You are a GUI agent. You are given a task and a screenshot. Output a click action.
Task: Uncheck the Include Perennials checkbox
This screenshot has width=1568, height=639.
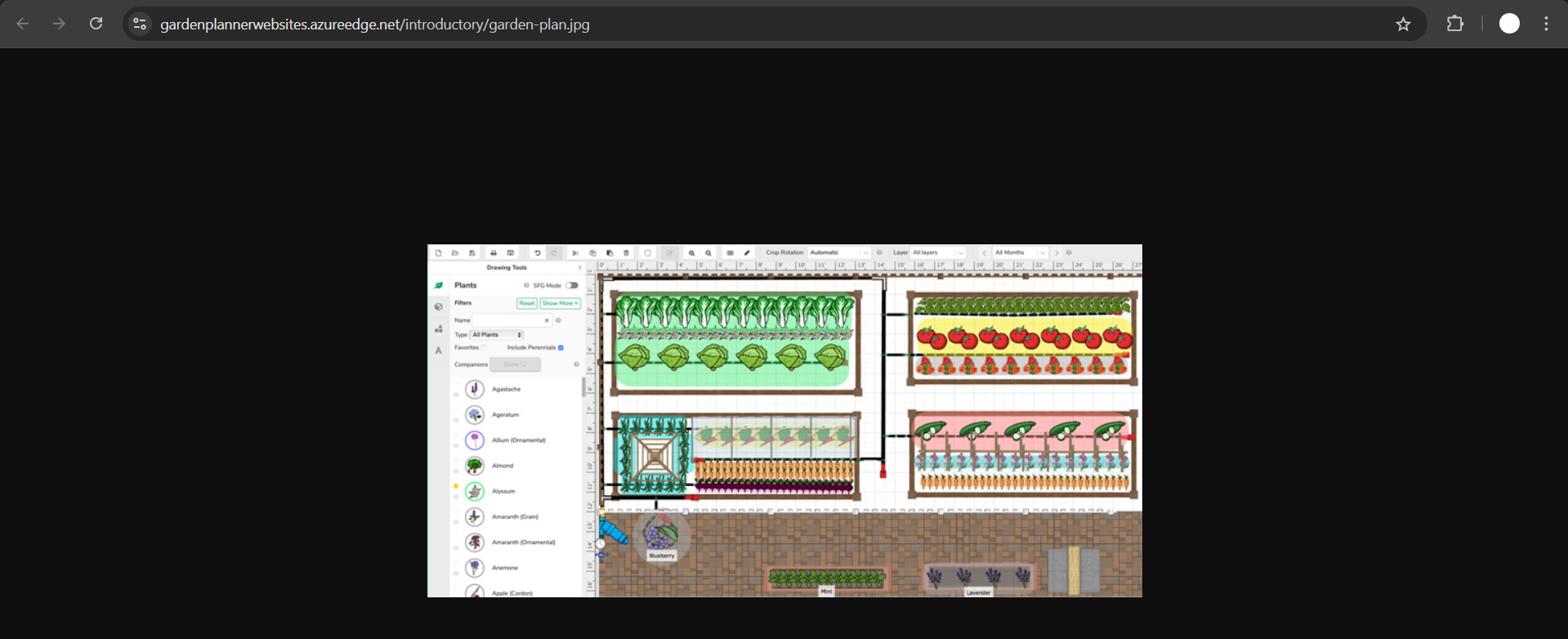click(561, 348)
